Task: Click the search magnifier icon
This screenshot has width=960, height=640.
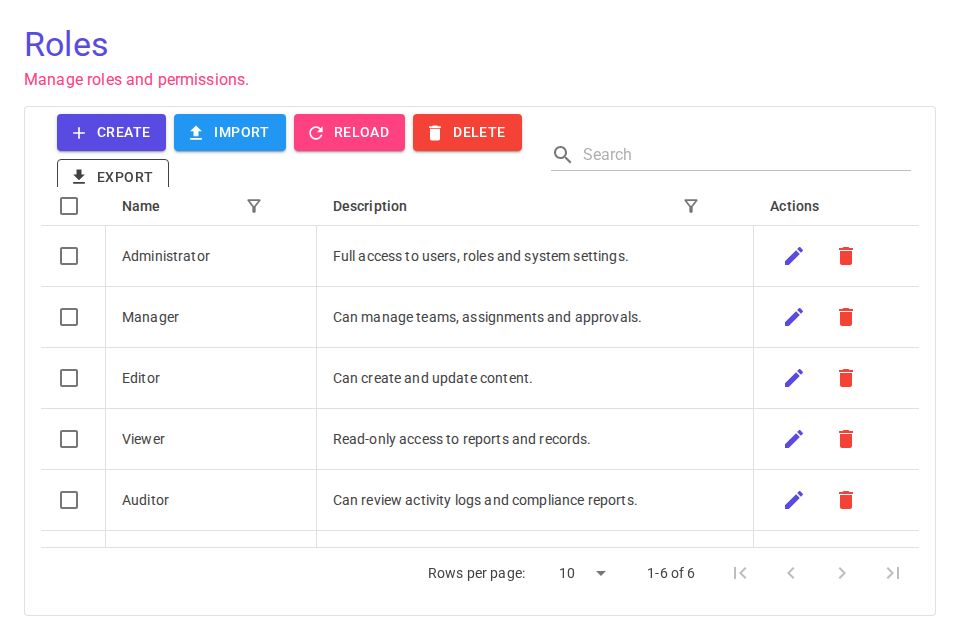Action: pyautogui.click(x=562, y=155)
